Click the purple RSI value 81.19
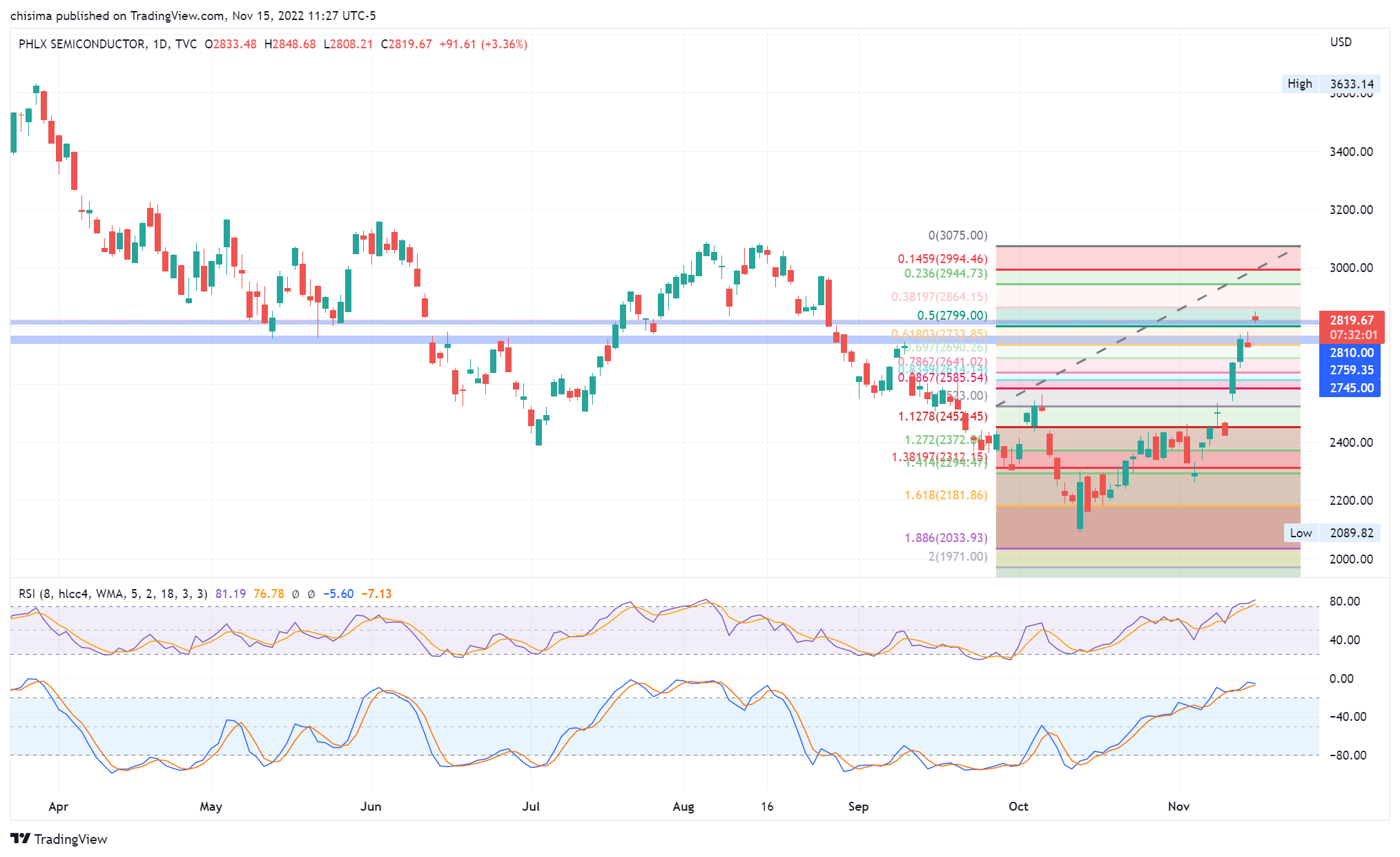Screen dimensions: 1400x857 pyautogui.click(x=231, y=594)
